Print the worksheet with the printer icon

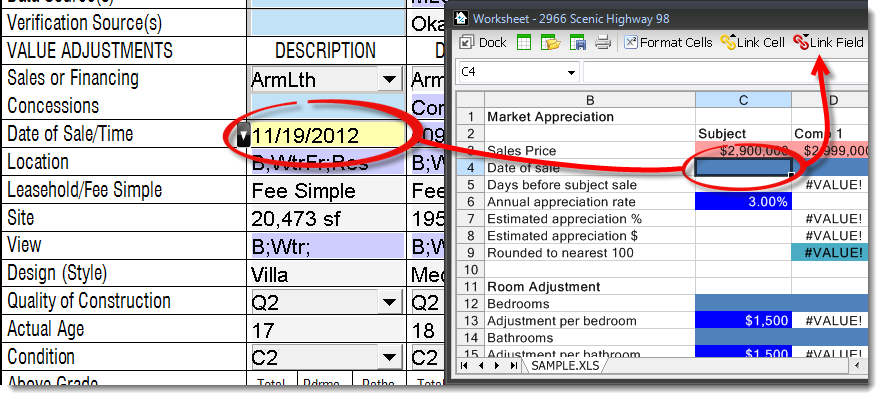tap(603, 42)
